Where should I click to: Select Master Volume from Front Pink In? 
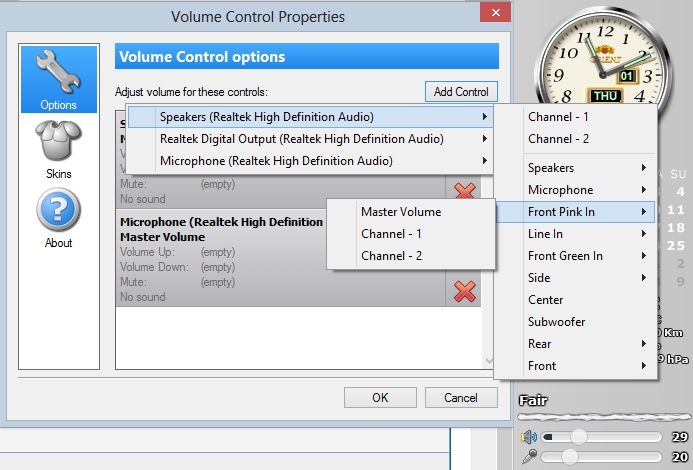(401, 212)
